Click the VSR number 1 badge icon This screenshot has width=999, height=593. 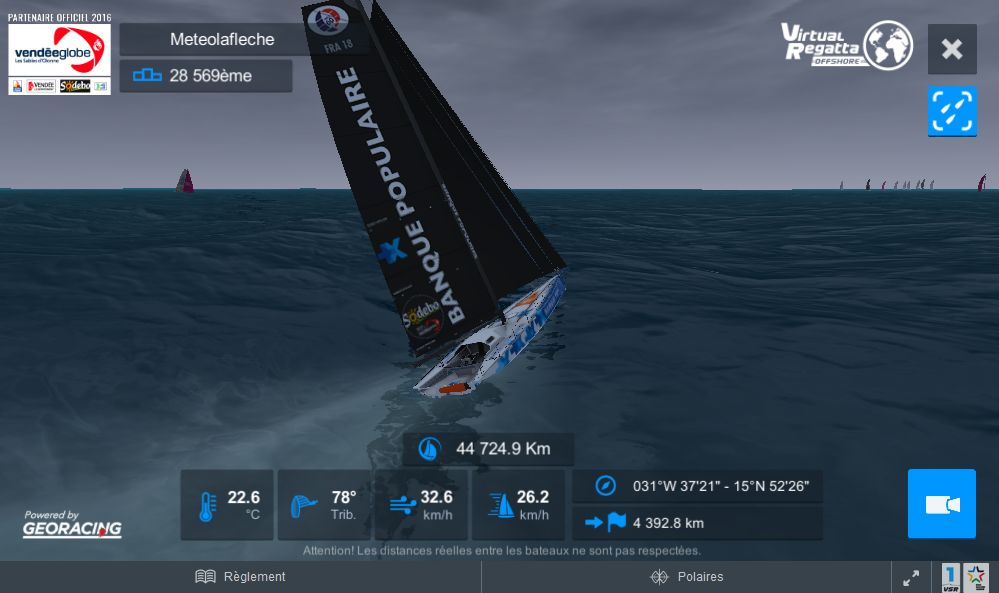pyautogui.click(x=950, y=578)
